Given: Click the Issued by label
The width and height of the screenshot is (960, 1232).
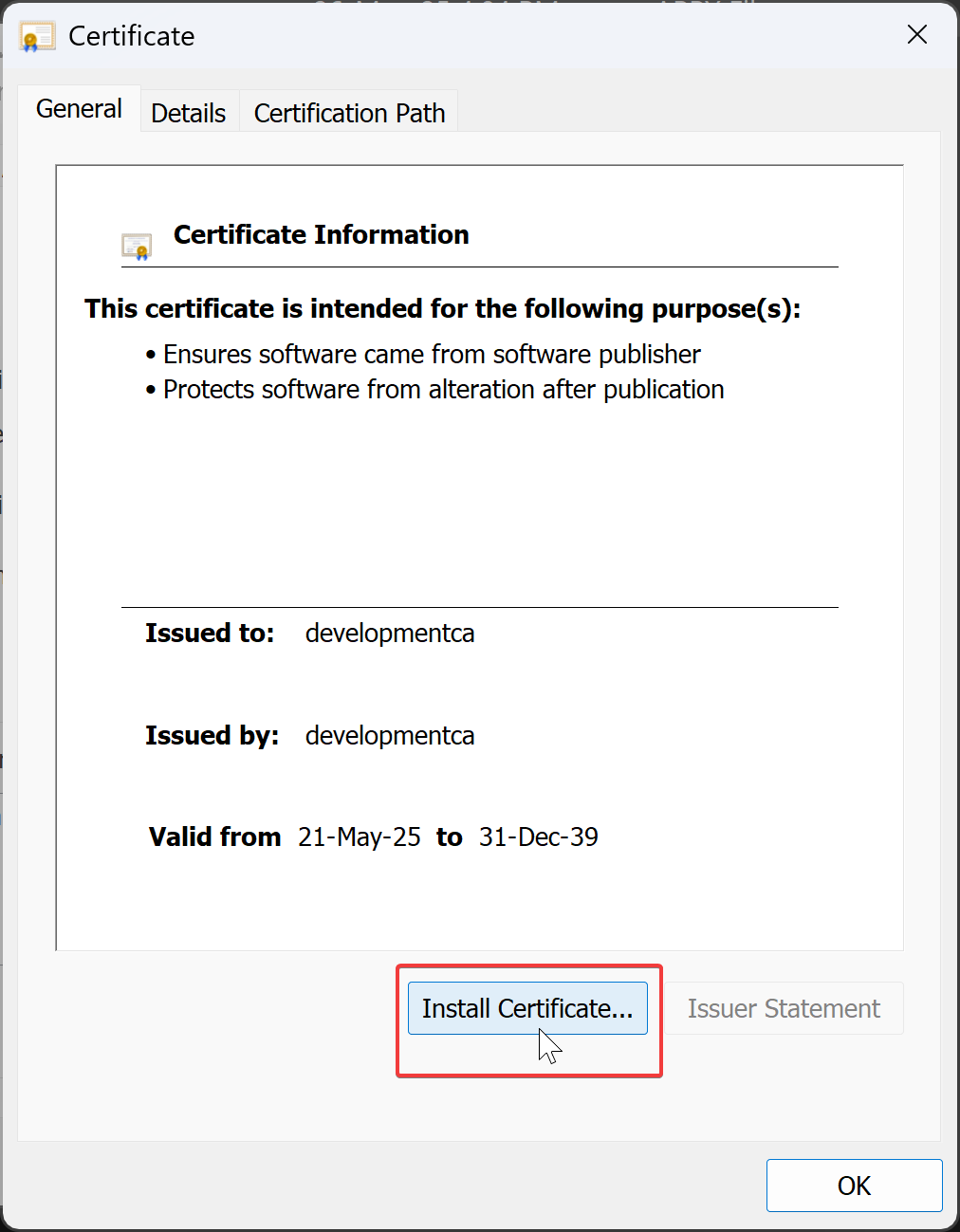Looking at the screenshot, I should [212, 736].
